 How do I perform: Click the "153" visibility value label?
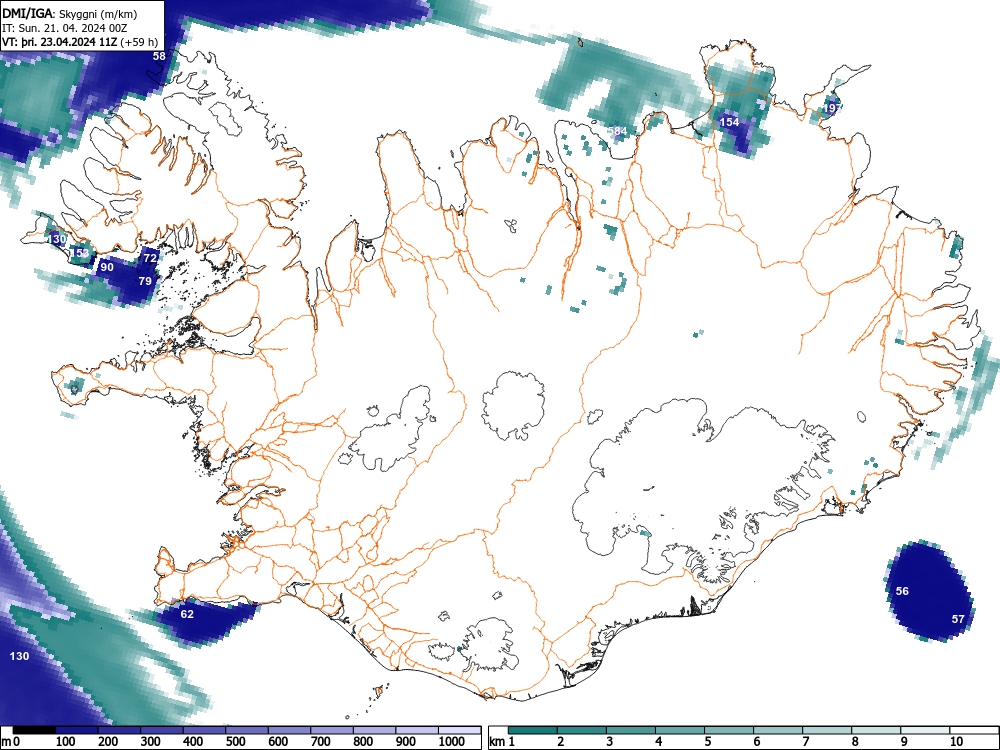click(x=80, y=253)
